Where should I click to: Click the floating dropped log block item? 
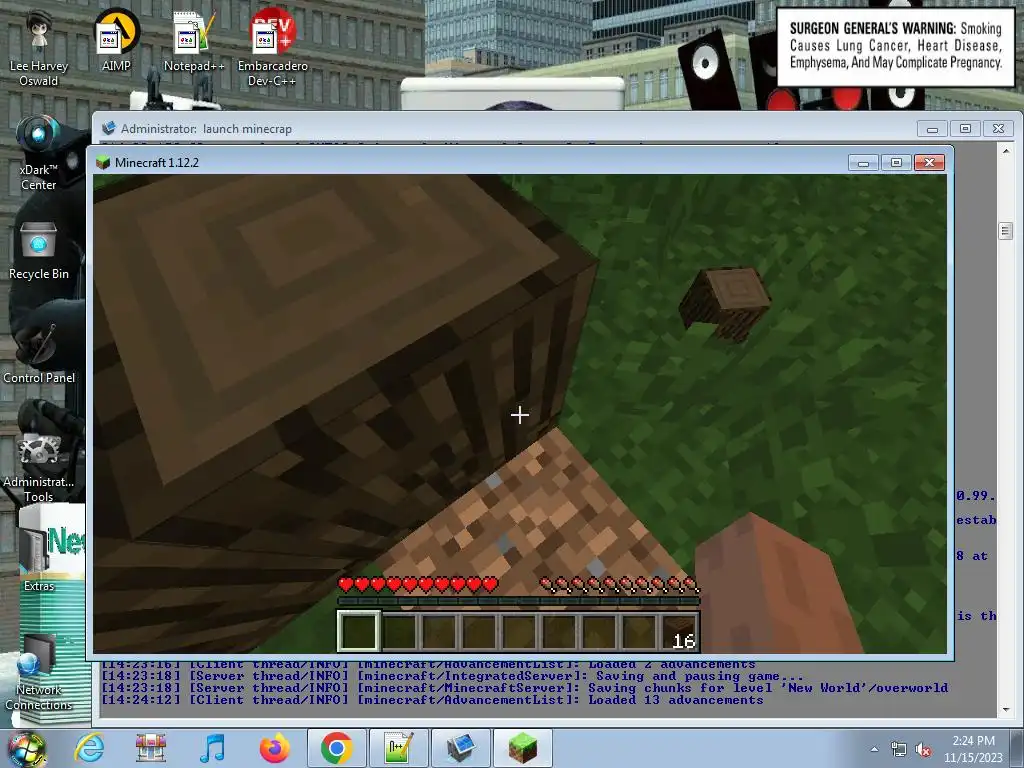pyautogui.click(x=725, y=302)
